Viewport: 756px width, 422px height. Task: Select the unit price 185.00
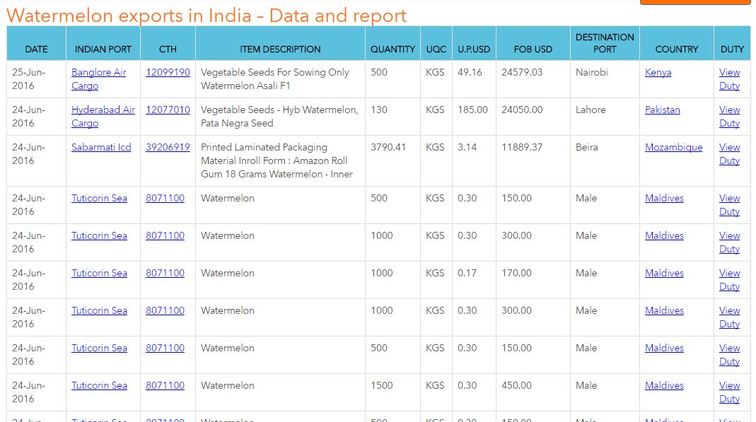click(472, 110)
